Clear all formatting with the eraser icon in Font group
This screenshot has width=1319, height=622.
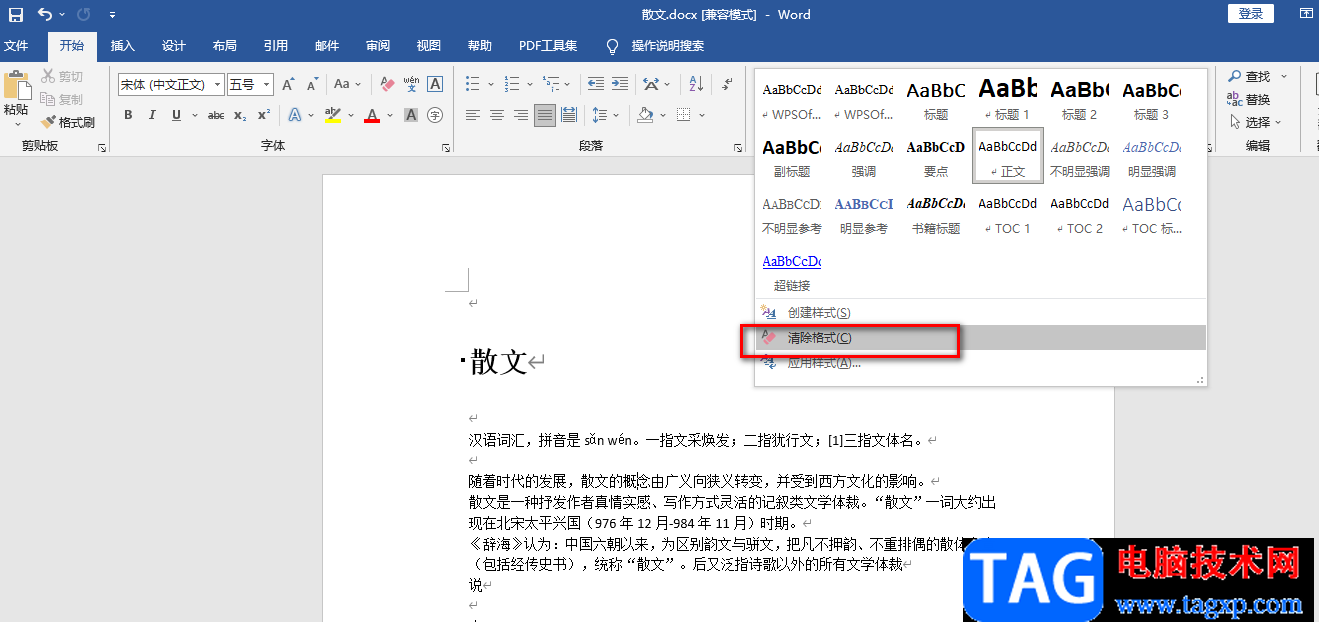388,85
